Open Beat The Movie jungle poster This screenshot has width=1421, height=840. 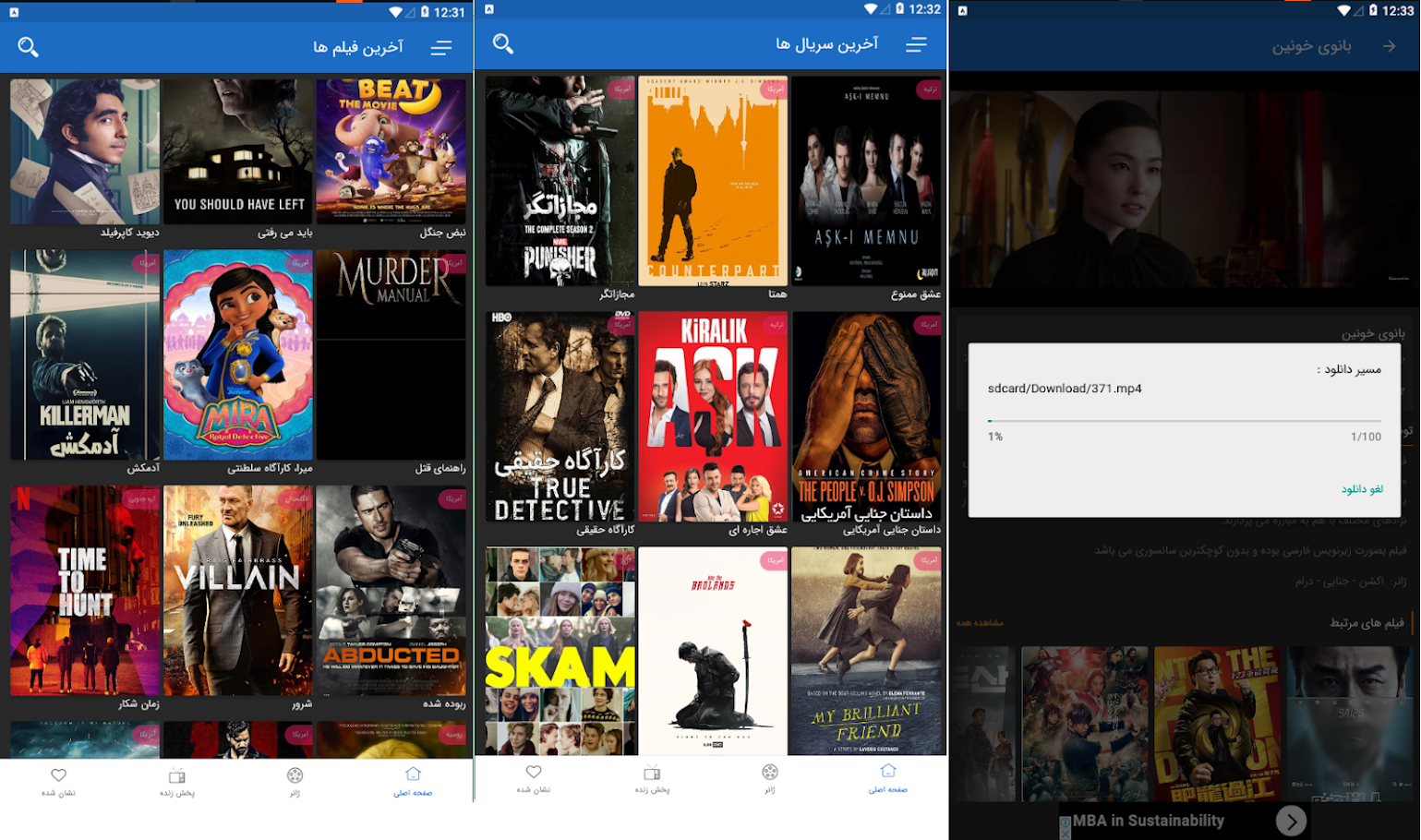[391, 151]
